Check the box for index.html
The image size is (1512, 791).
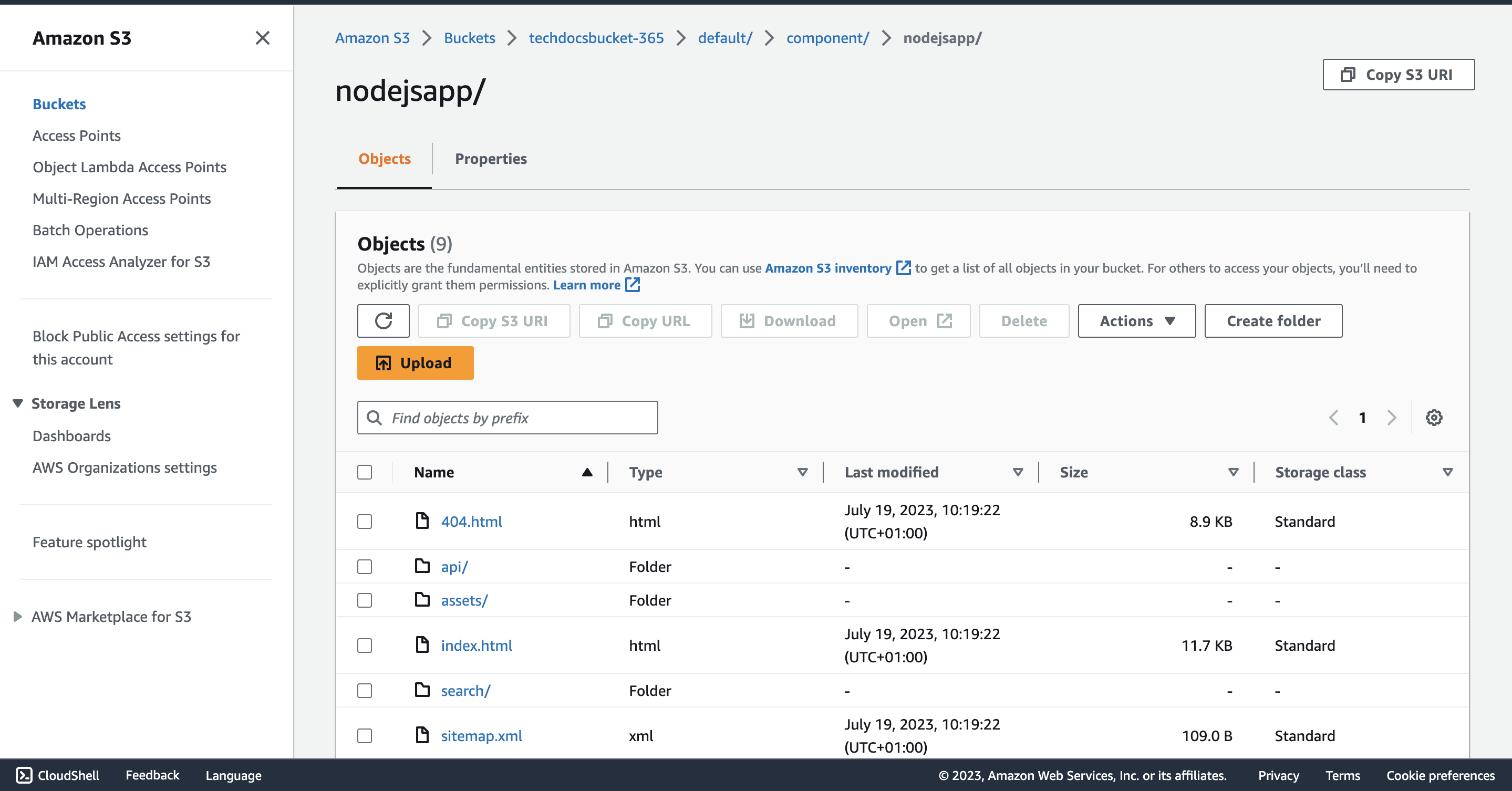coord(365,646)
